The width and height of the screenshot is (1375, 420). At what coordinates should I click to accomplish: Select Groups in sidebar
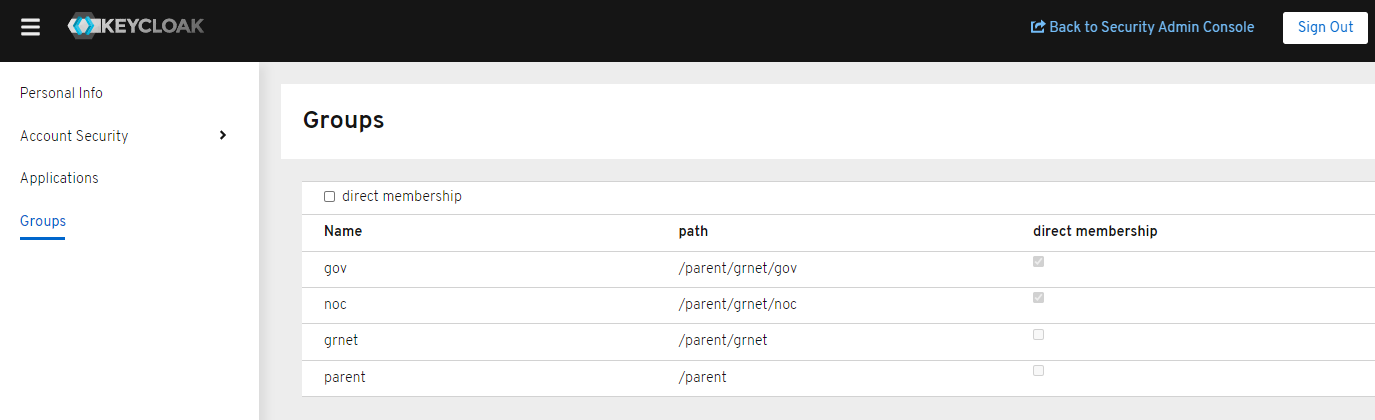point(43,221)
